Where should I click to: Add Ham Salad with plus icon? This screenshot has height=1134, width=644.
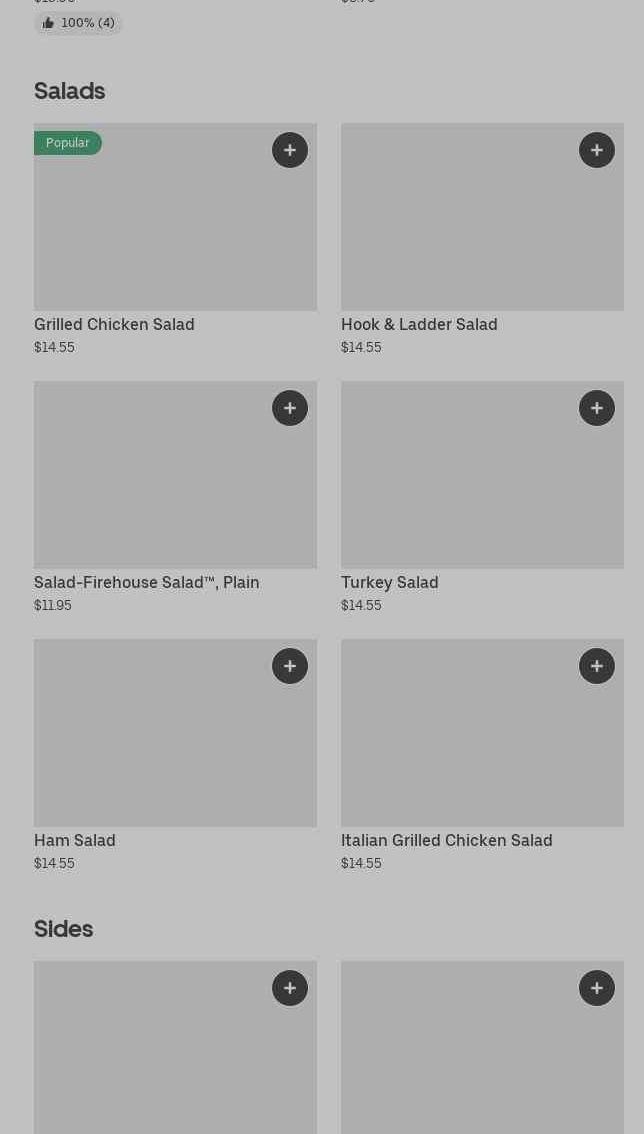click(x=290, y=665)
